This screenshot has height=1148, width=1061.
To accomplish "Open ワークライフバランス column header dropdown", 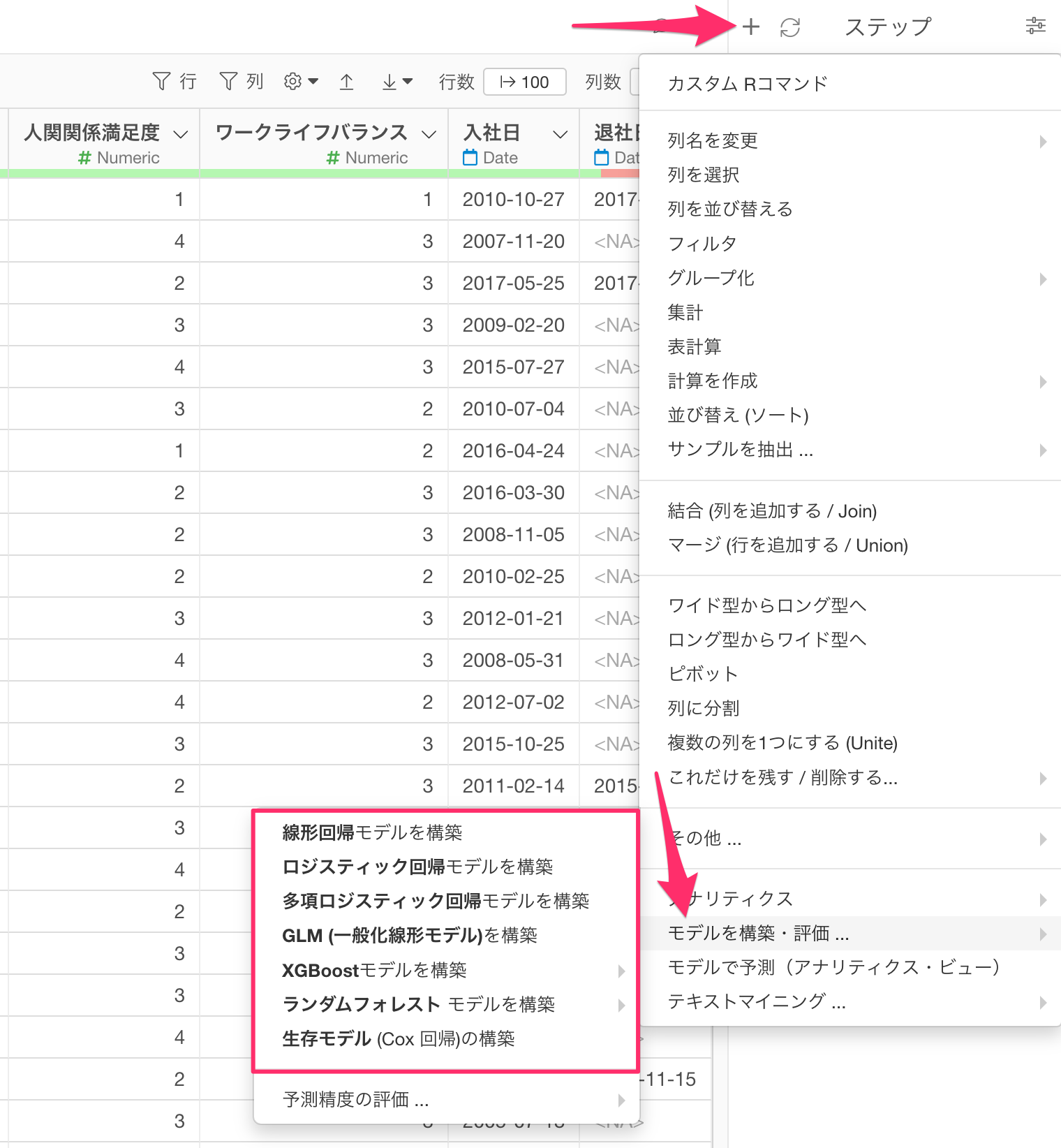I will (x=429, y=134).
